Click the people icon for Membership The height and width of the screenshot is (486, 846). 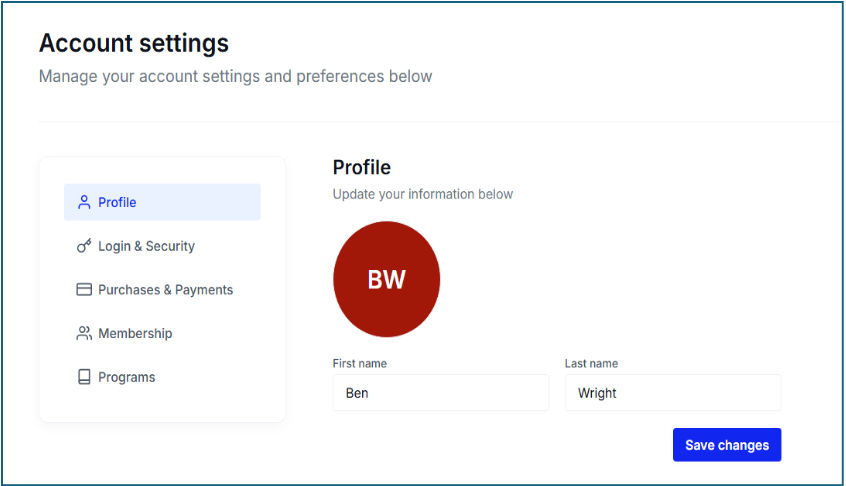point(84,333)
